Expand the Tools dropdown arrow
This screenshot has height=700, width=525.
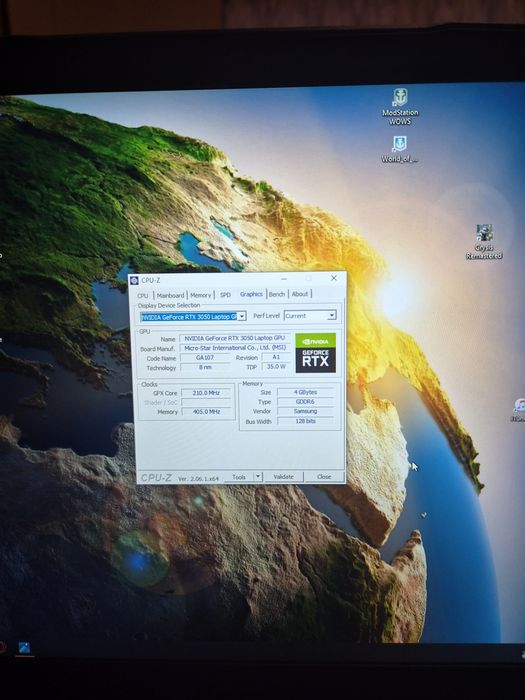click(x=258, y=477)
